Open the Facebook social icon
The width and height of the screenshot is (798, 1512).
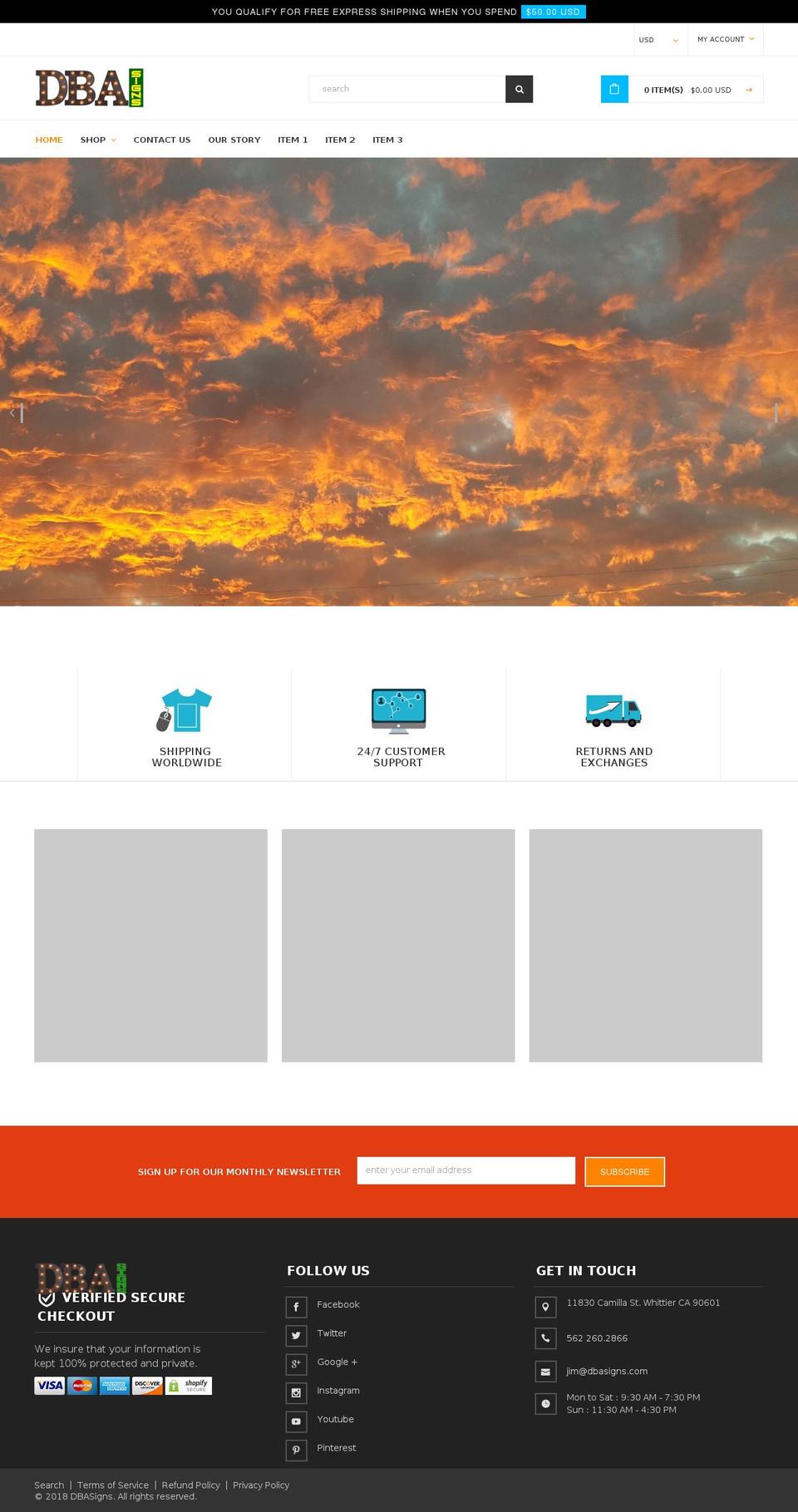(296, 1307)
